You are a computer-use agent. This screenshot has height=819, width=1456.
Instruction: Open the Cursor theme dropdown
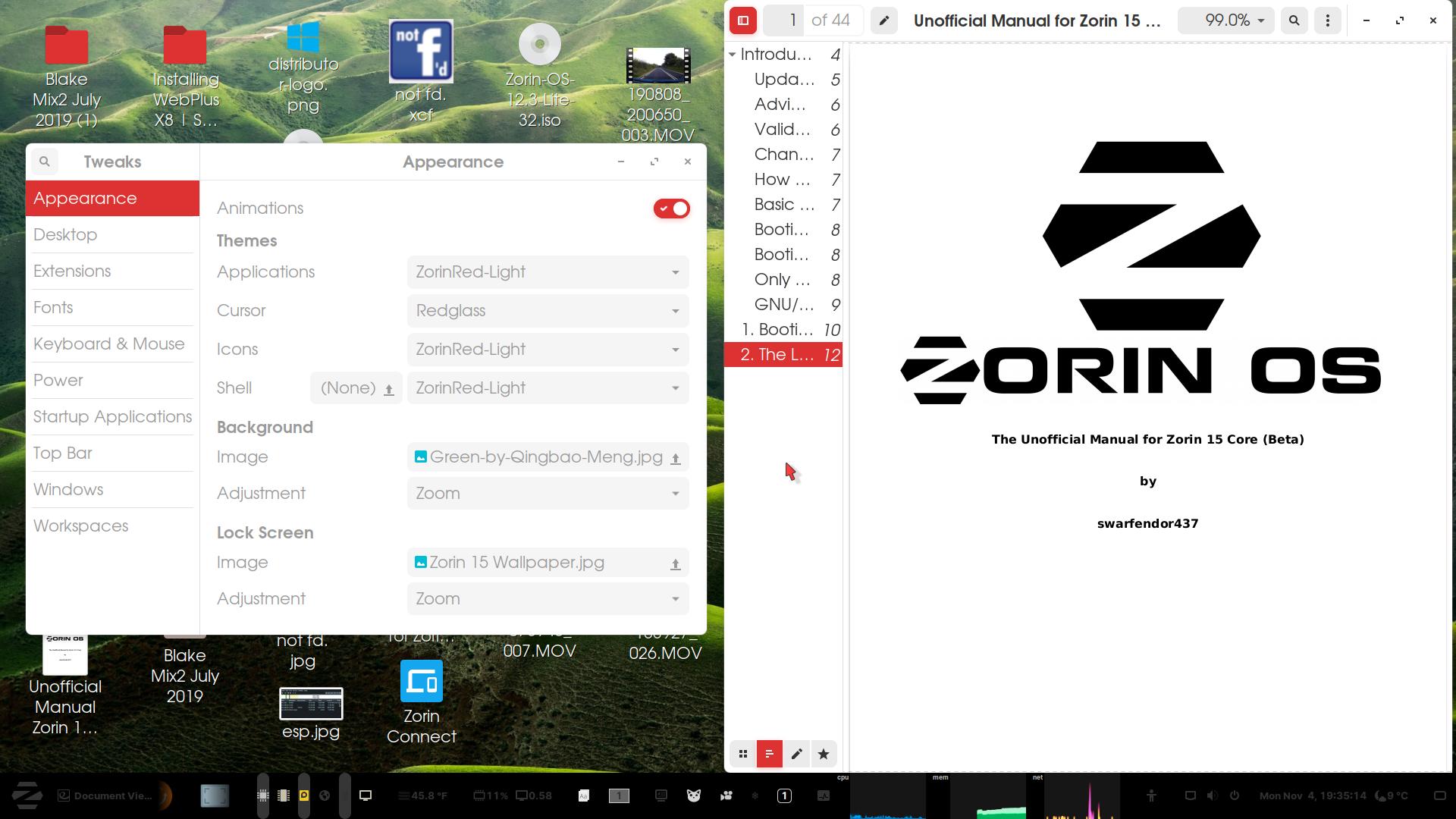(x=548, y=311)
